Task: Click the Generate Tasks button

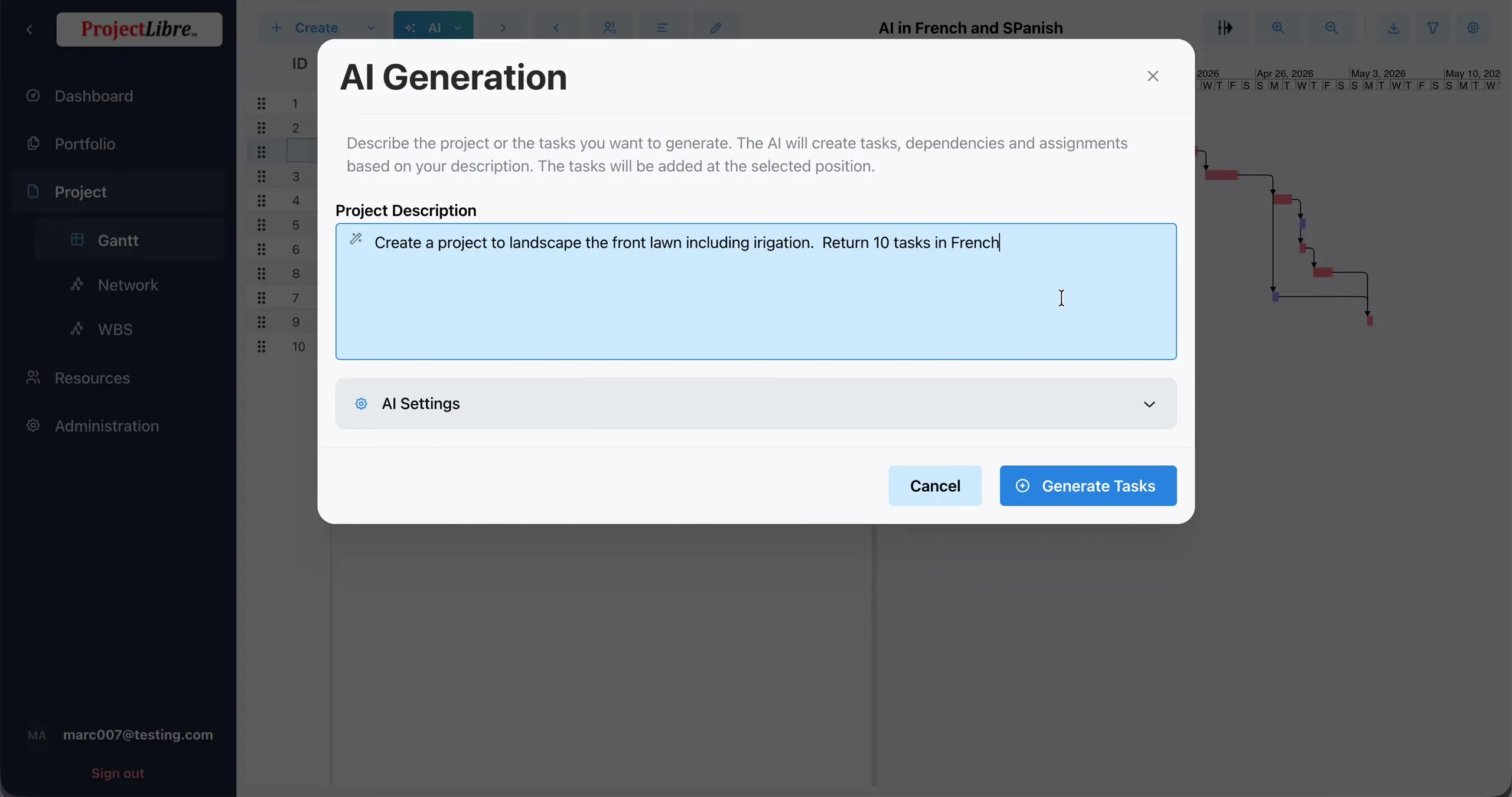Action: 1088,486
